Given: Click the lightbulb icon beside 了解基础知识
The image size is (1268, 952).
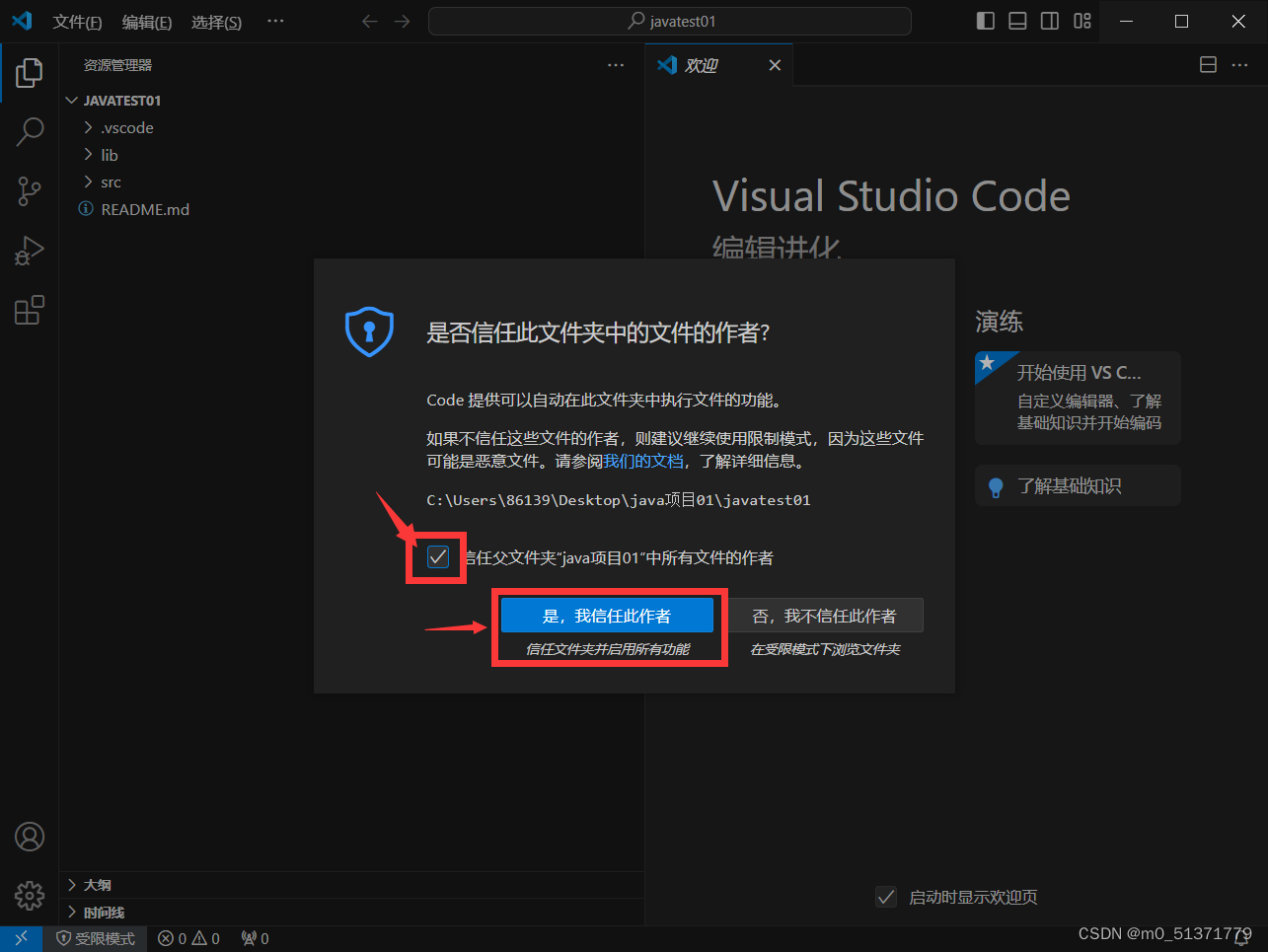Looking at the screenshot, I should coord(996,486).
